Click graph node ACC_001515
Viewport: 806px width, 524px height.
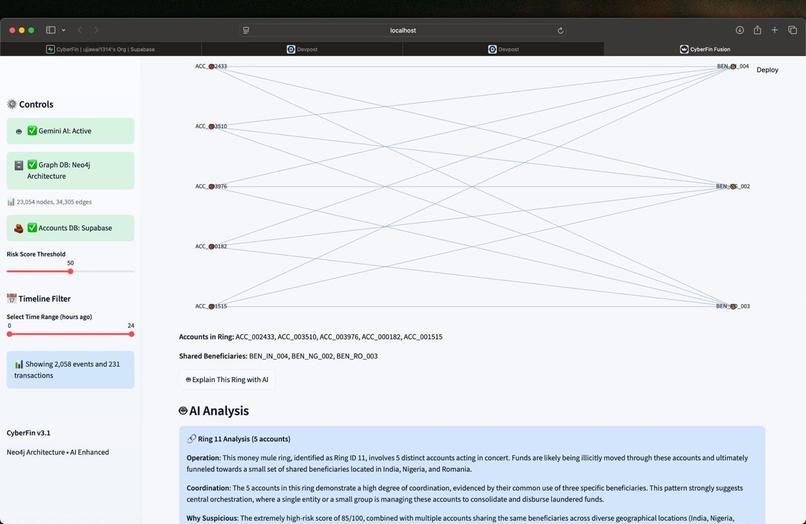(211, 306)
